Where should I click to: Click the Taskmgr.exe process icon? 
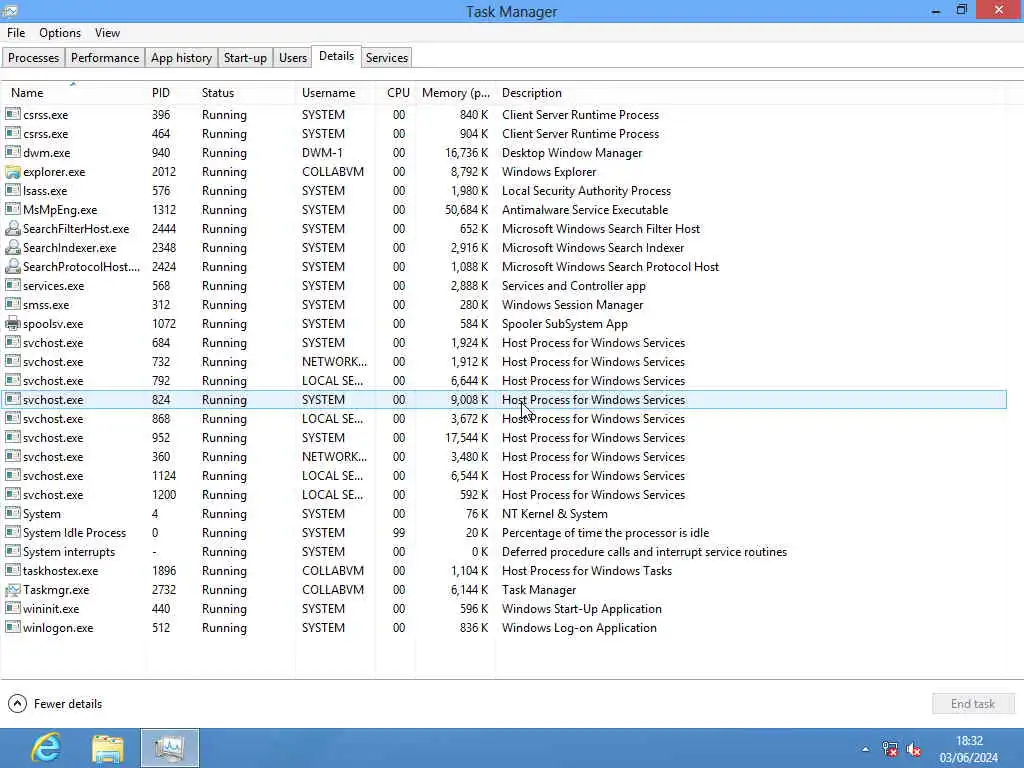[12, 590]
